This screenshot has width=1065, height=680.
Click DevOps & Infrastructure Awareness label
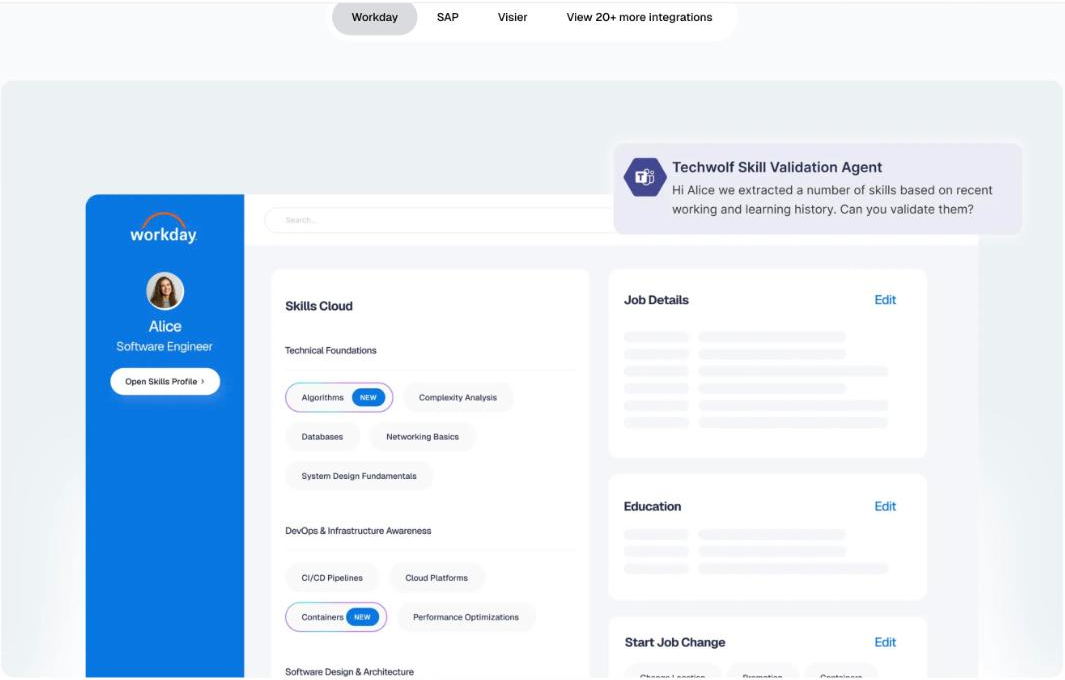tap(358, 531)
